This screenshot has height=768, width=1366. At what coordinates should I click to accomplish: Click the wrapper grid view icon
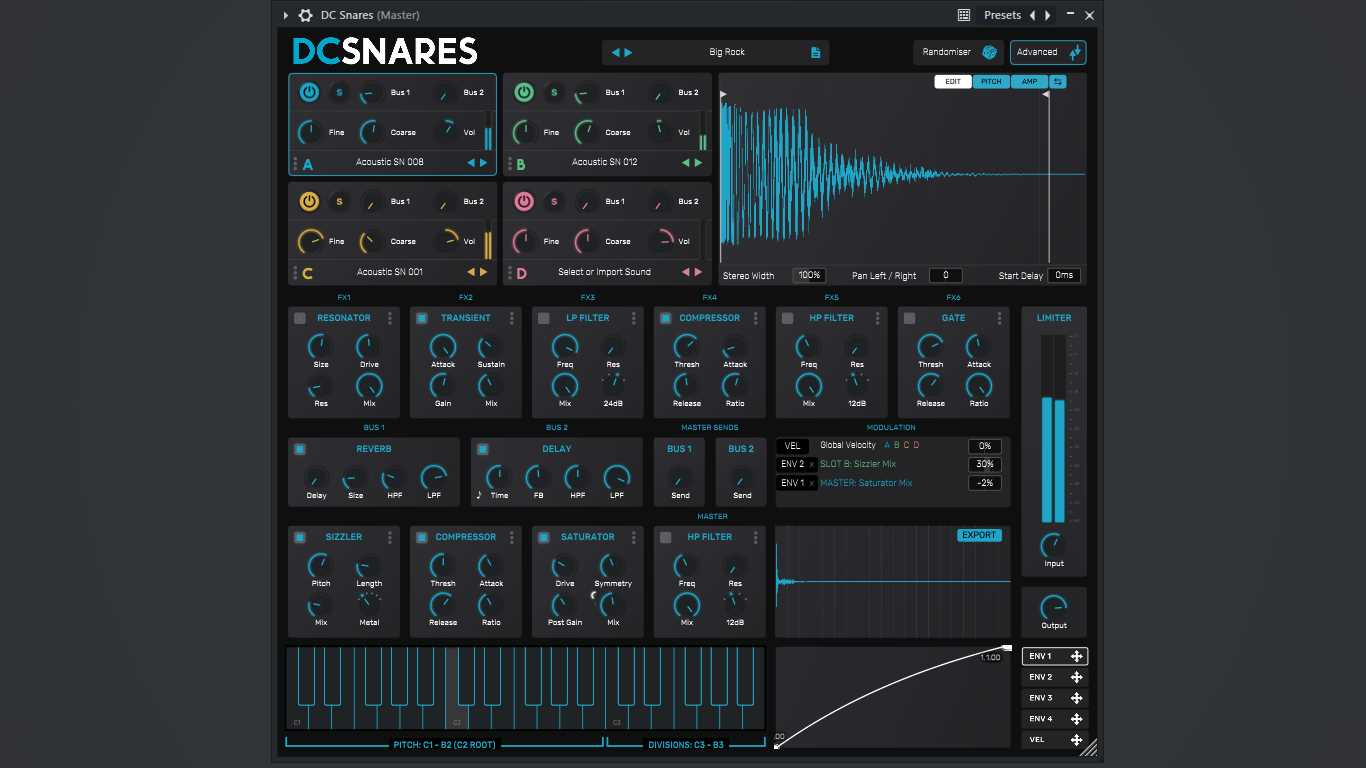click(964, 15)
